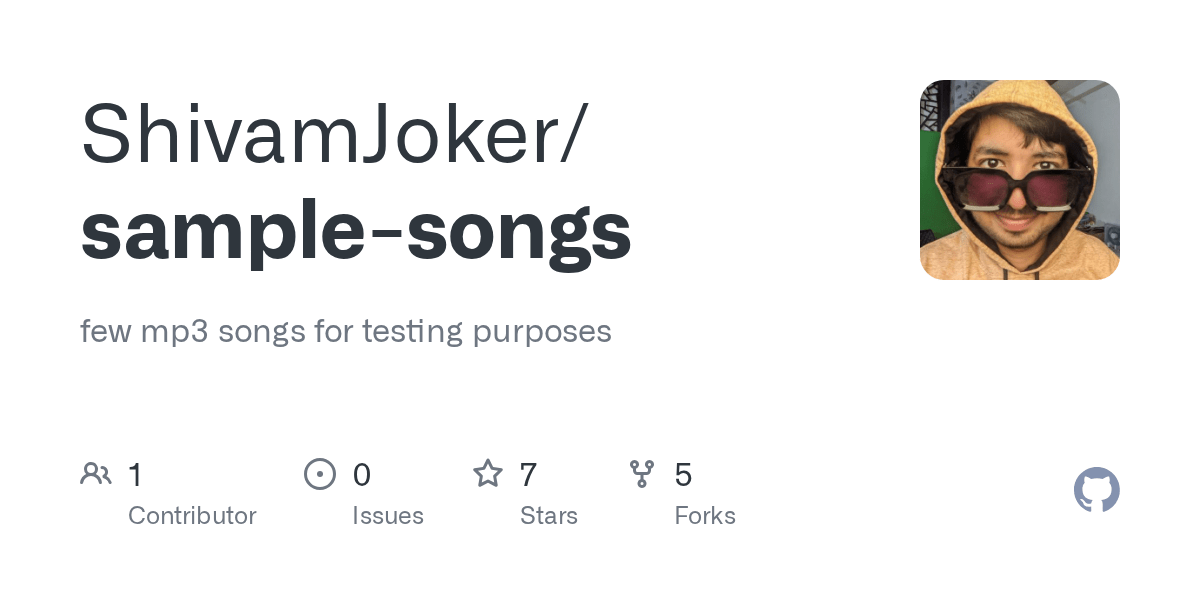Click the Contributor label
1200x600 pixels.
pos(192,516)
